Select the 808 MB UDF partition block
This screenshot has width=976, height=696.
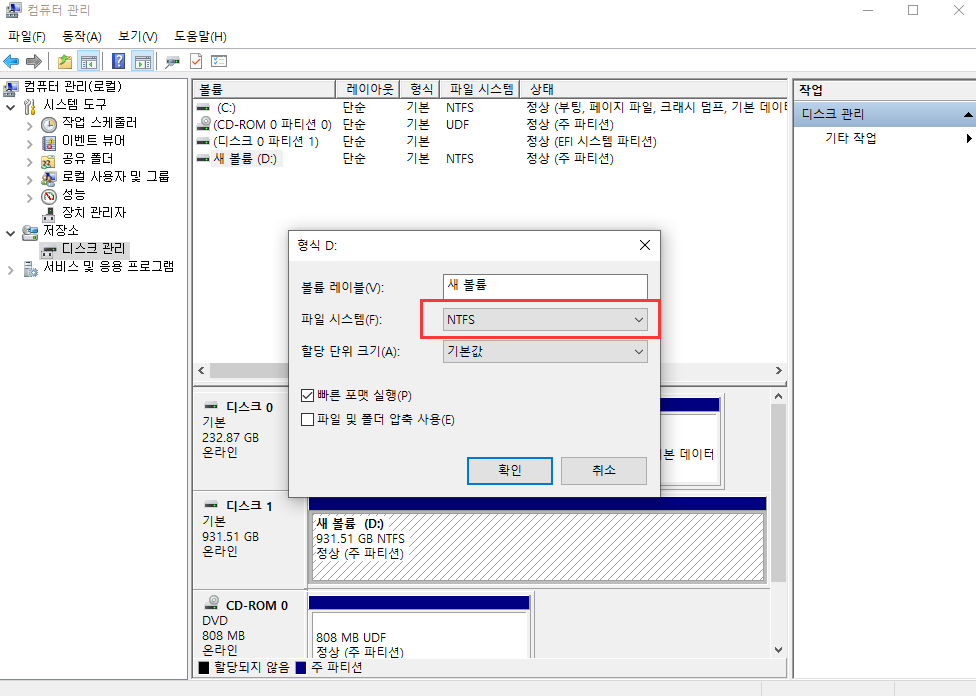(419, 635)
